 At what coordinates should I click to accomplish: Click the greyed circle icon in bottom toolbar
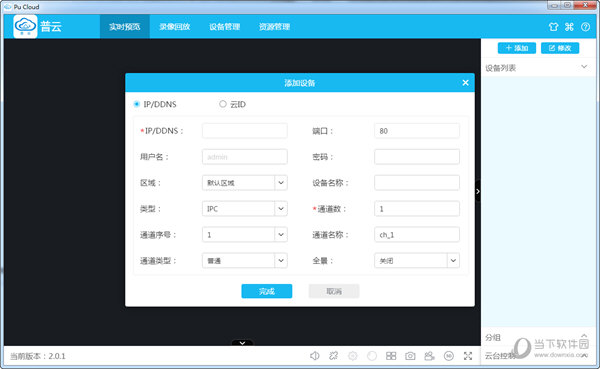point(372,356)
